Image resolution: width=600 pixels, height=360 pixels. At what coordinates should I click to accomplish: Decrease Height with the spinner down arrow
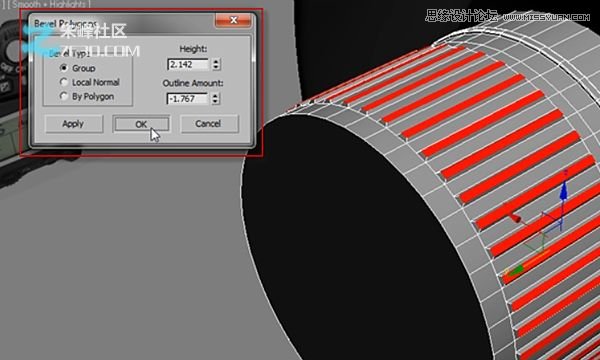click(x=216, y=67)
